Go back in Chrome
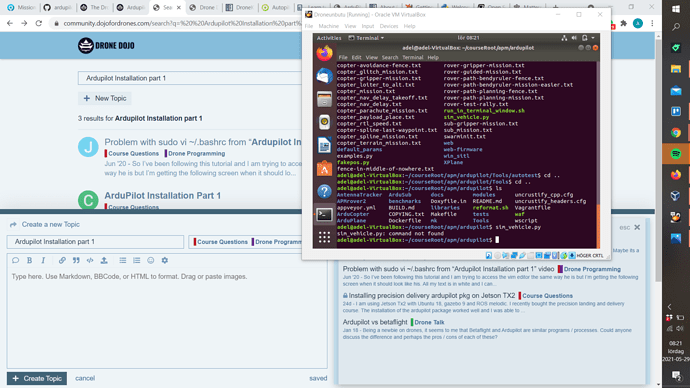690x388 pixels. [10, 23]
